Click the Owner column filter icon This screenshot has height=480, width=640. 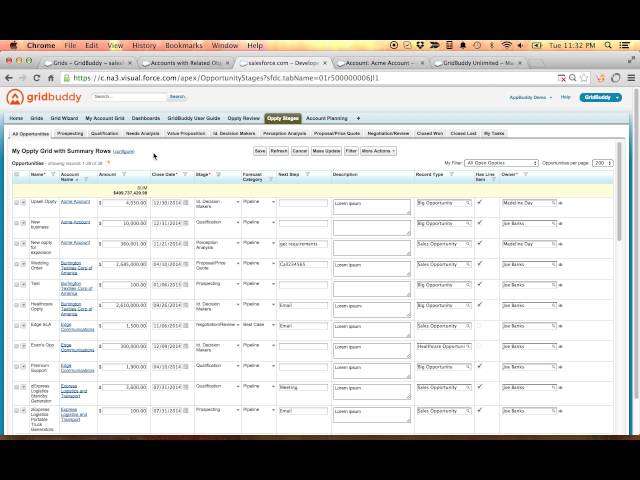(x=526, y=174)
